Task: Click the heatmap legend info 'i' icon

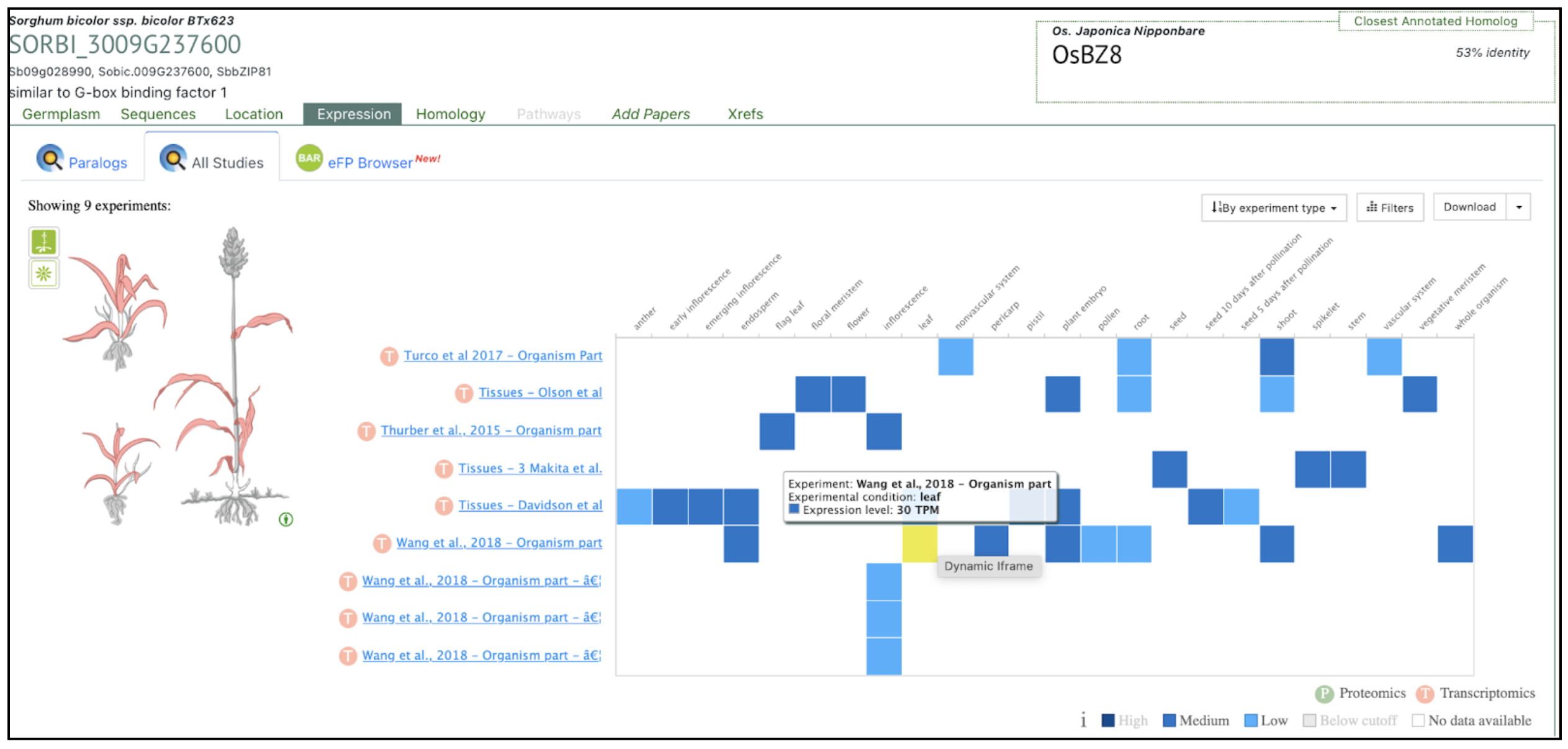Action: click(x=1083, y=720)
